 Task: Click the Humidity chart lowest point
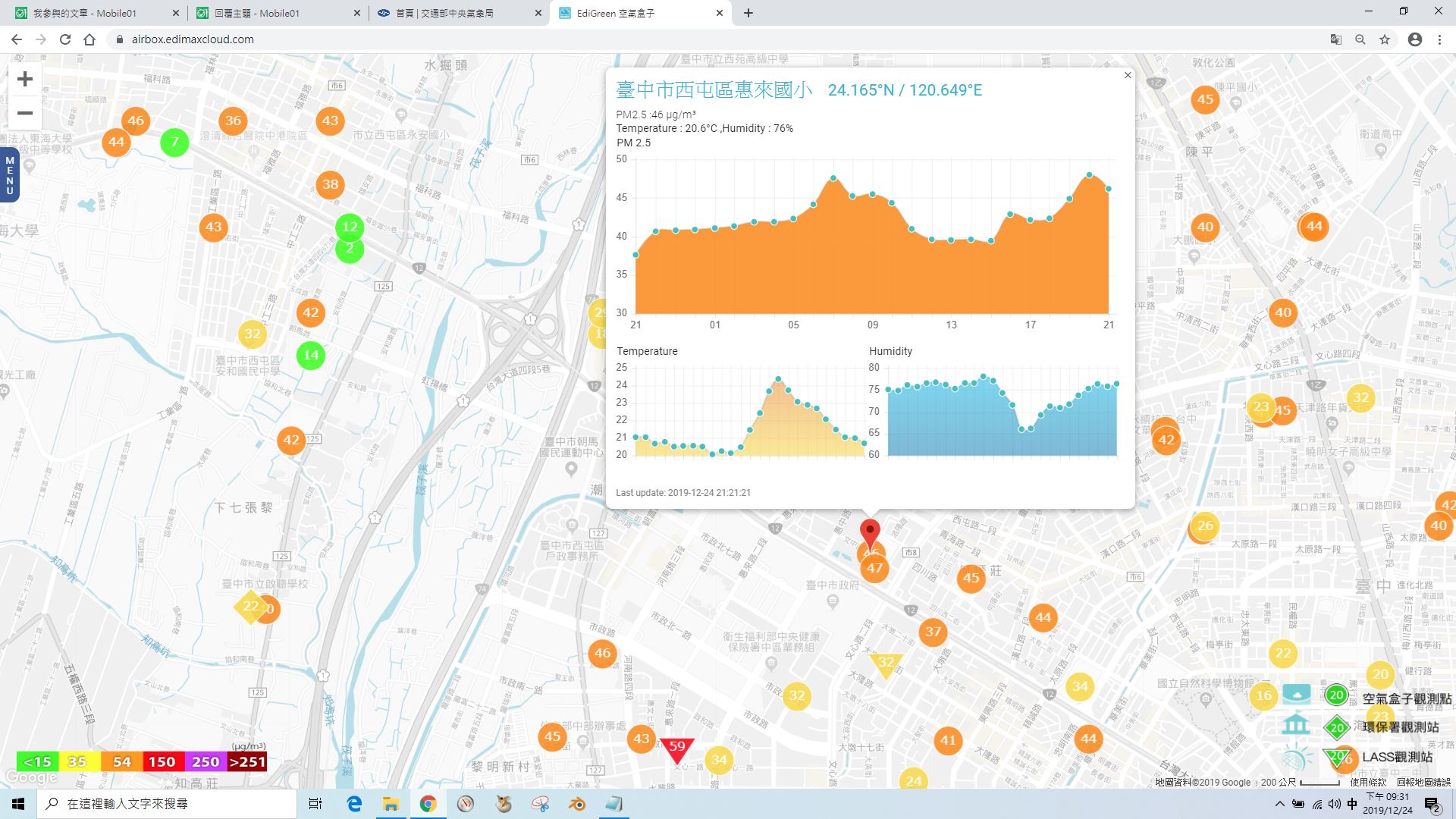click(1022, 429)
